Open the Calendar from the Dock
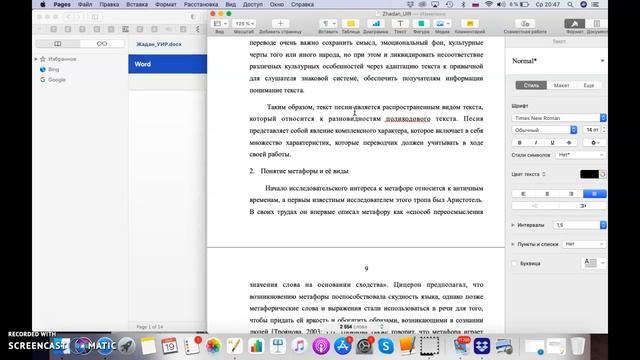Image resolution: width=640 pixels, height=360 pixels. tap(170, 346)
